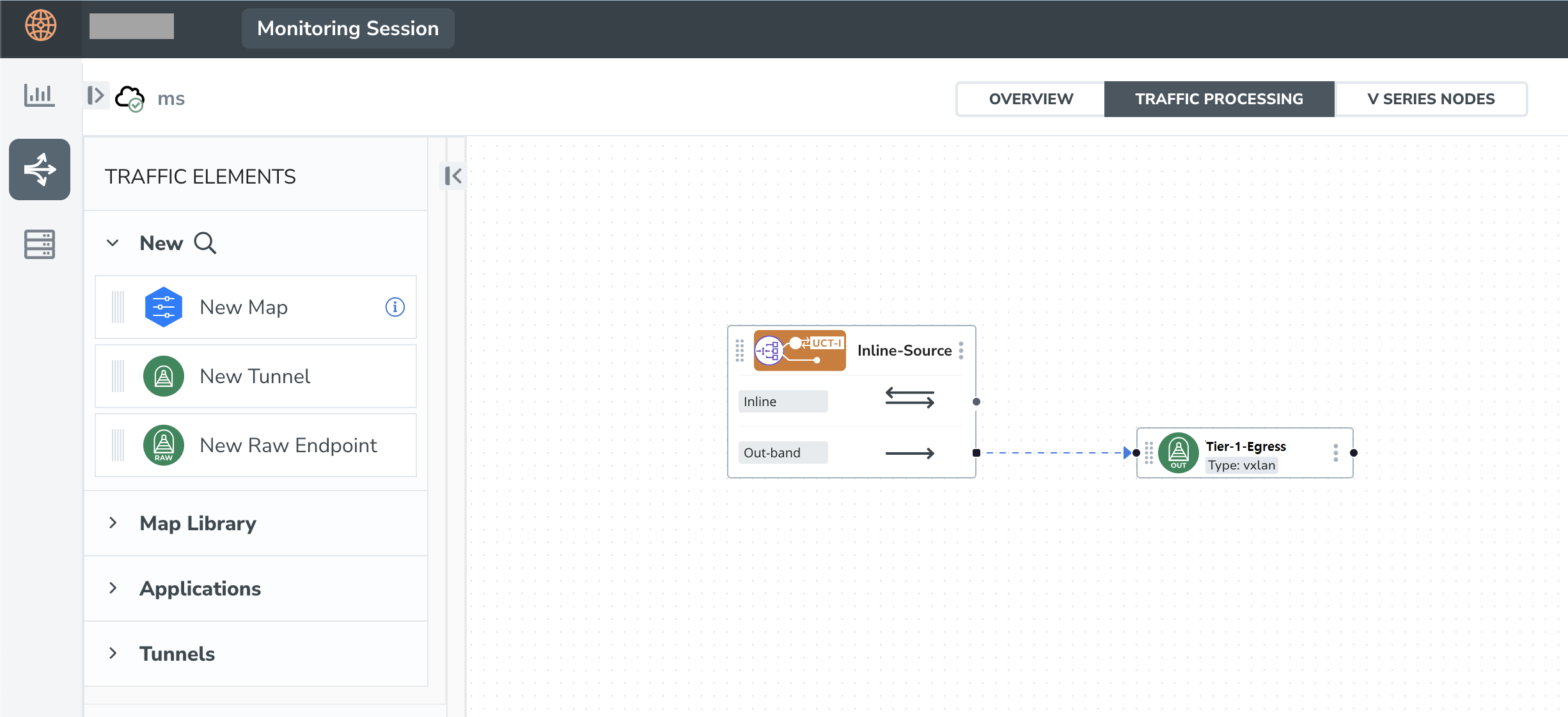Expand the Map Library section
This screenshot has height=717, width=1568.
point(113,523)
